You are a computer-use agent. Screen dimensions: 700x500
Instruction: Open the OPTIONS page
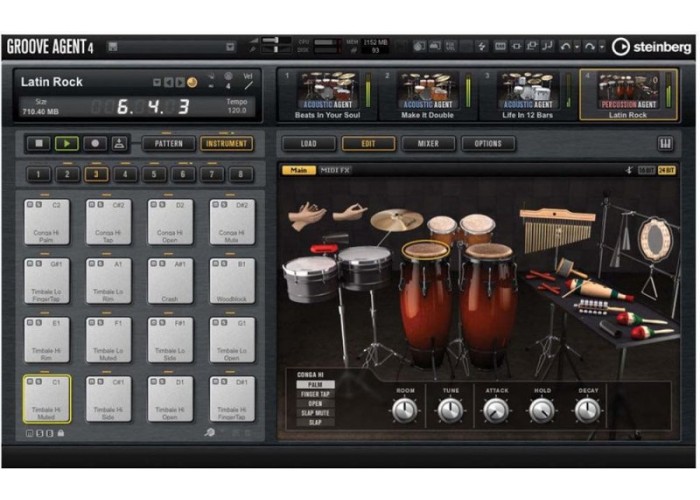coord(488,143)
